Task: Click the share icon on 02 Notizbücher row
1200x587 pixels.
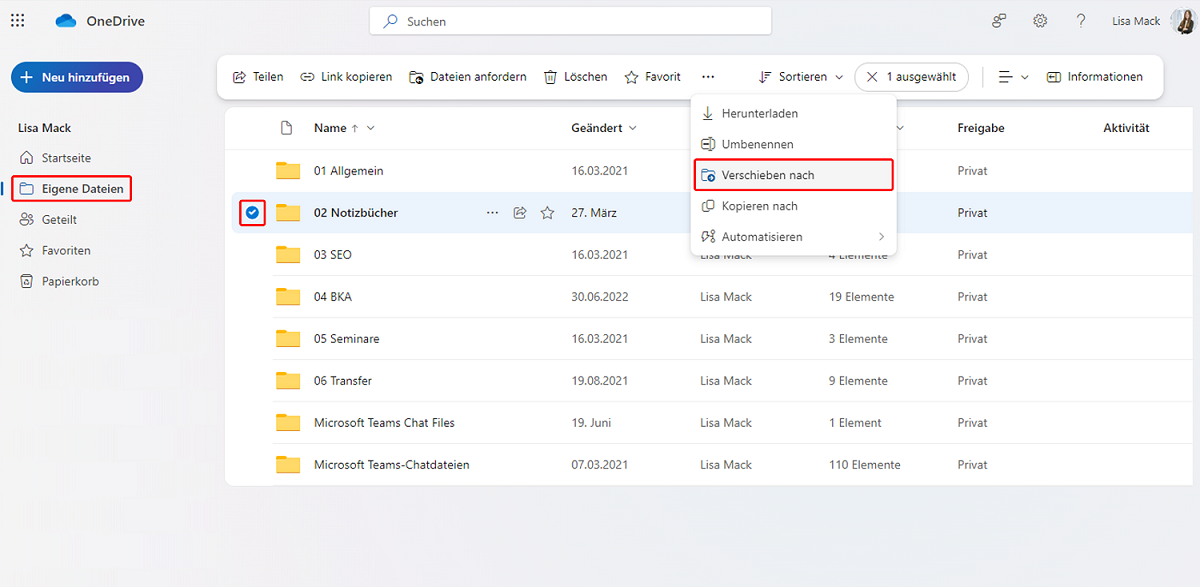Action: pyautogui.click(x=520, y=213)
